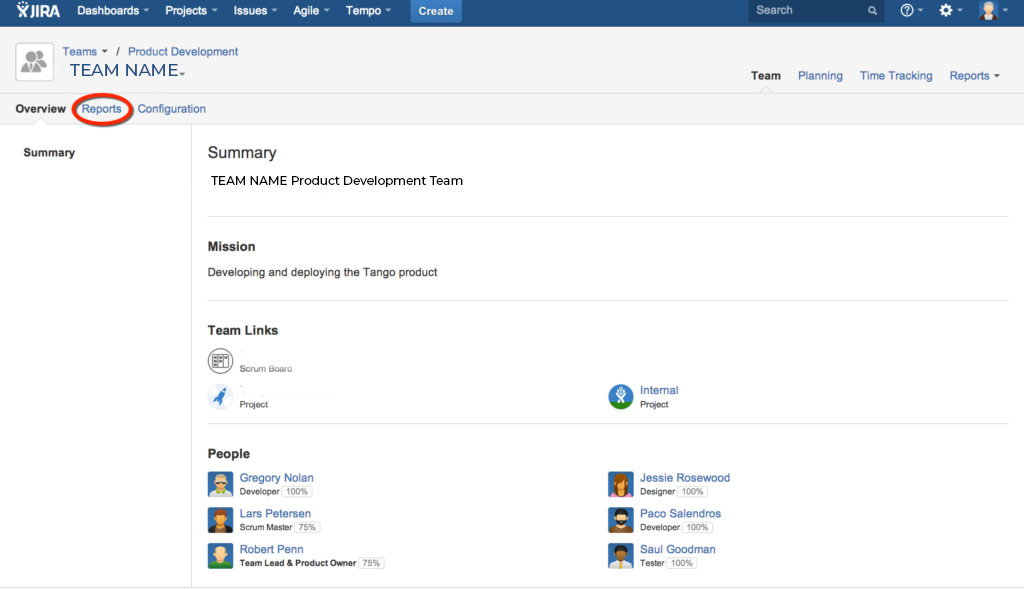Viewport: 1024px width, 589px height.
Task: Select Jessie Rosewood's avatar thumbnail
Action: click(x=620, y=485)
